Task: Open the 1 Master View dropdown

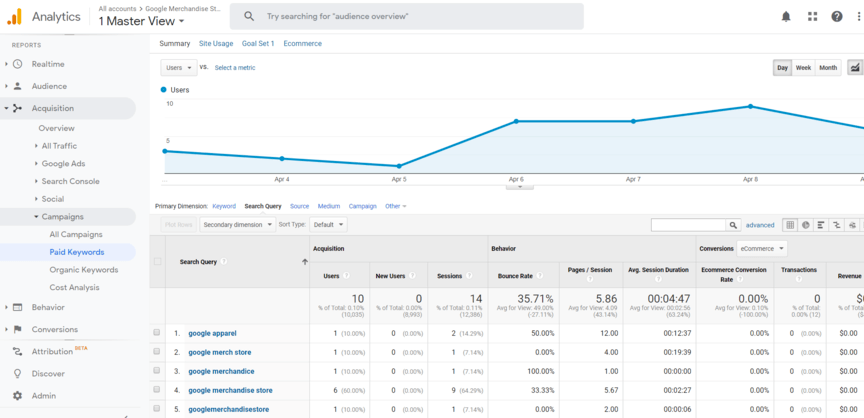Action: click(x=142, y=21)
